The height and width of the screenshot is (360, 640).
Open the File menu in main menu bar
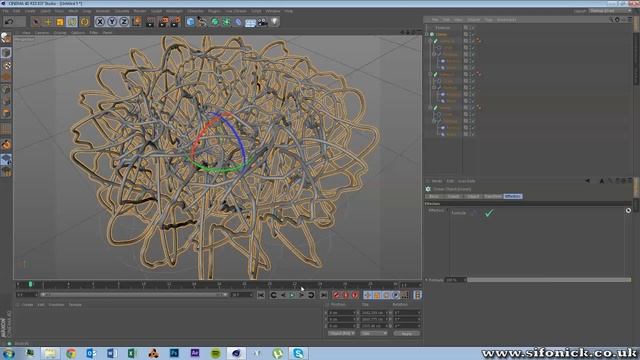point(6,11)
